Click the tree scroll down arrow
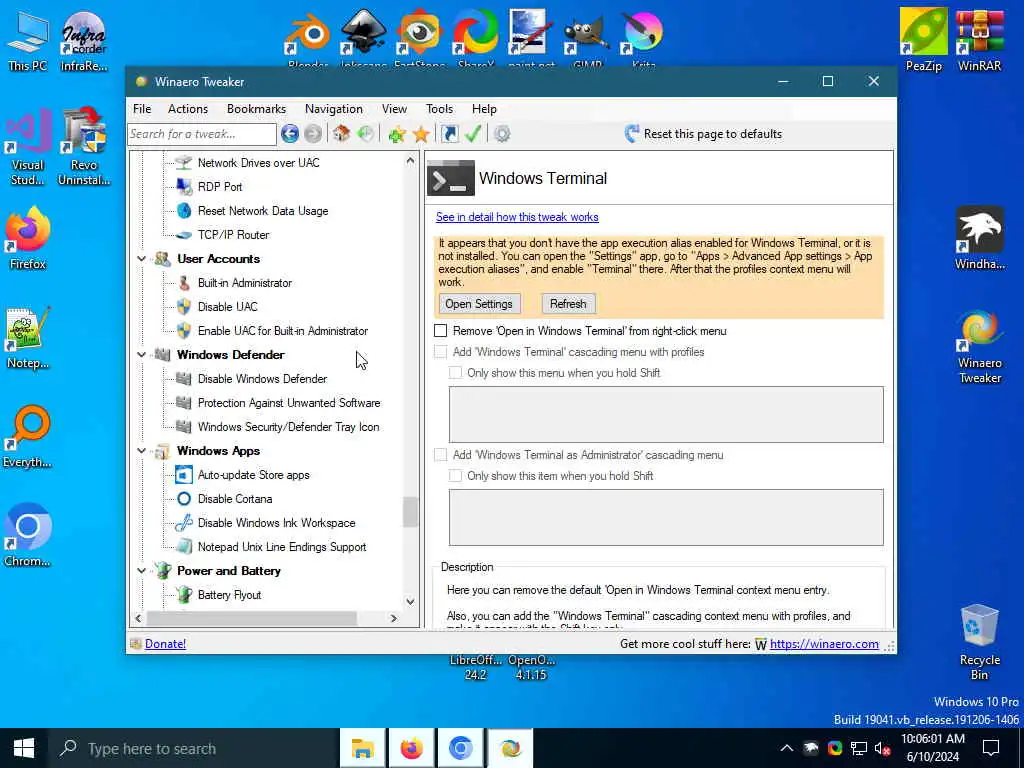Screen dimensions: 1024x768 [x=410, y=602]
